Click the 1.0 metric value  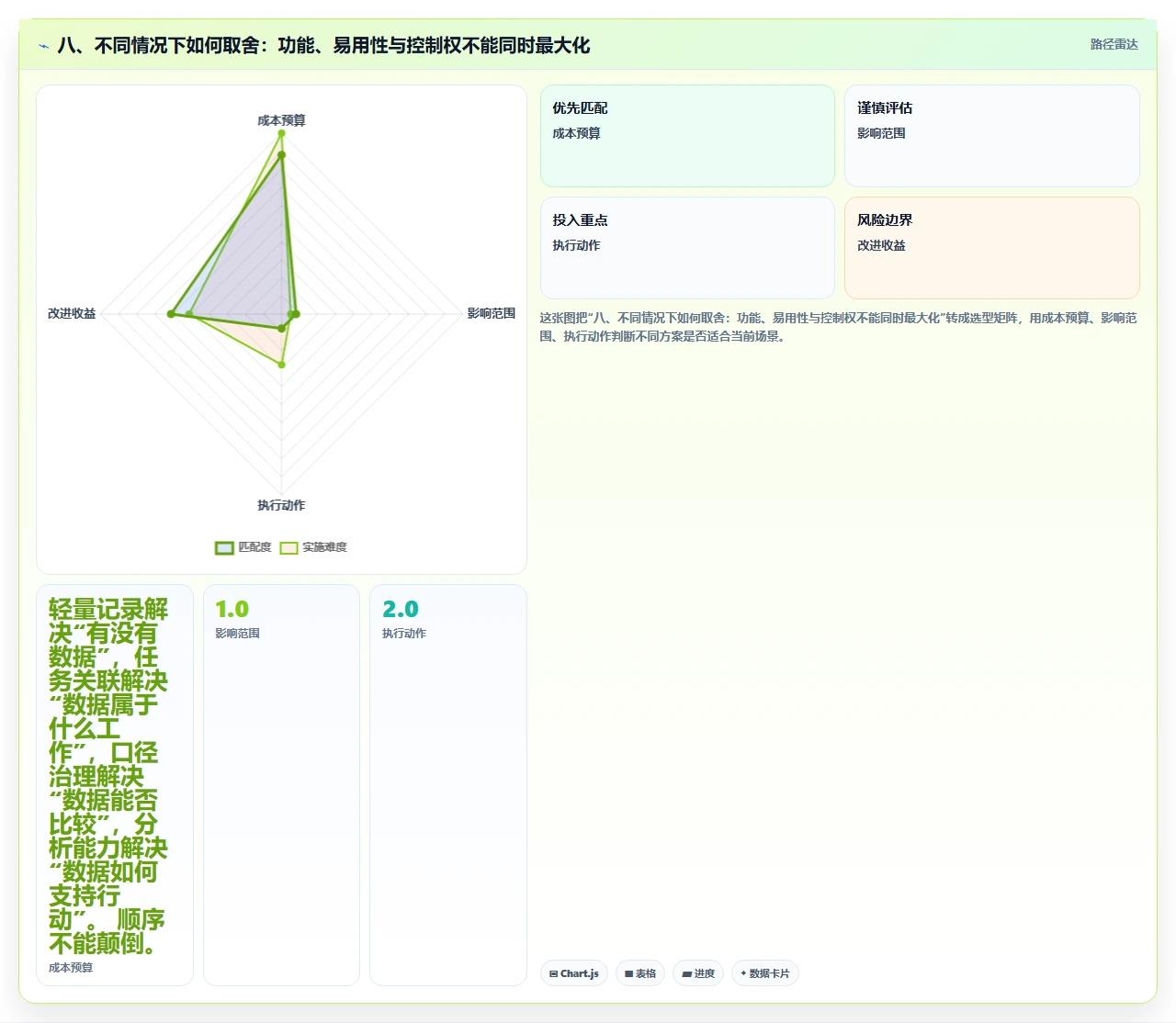pos(232,609)
